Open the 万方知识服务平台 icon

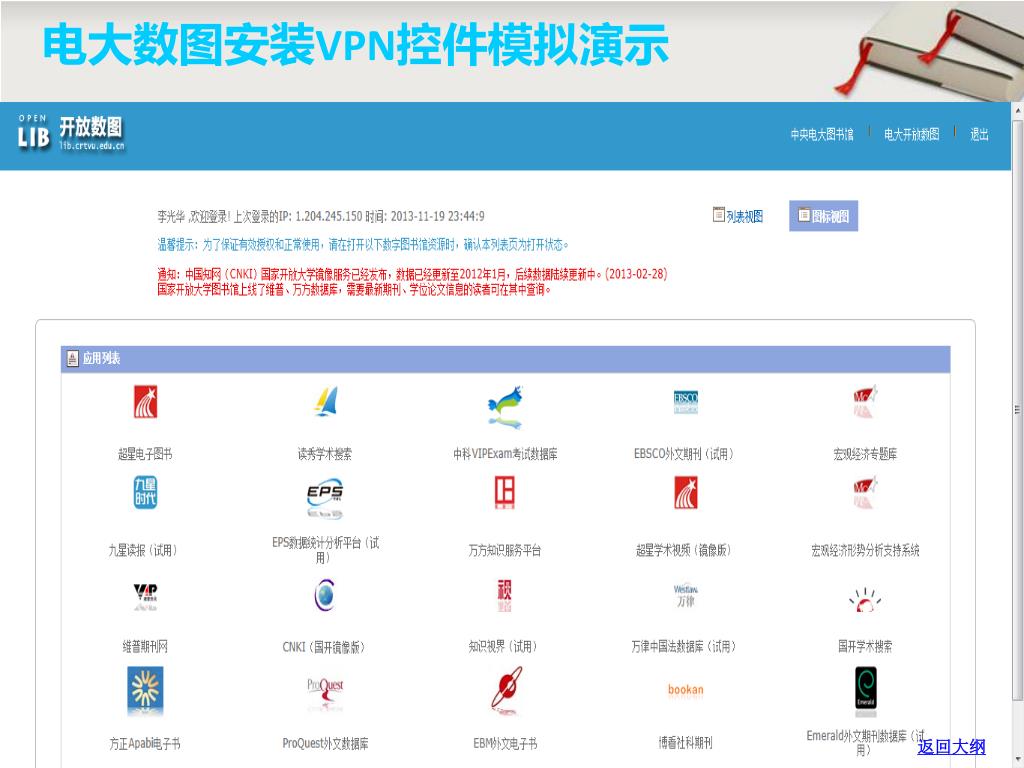point(505,492)
